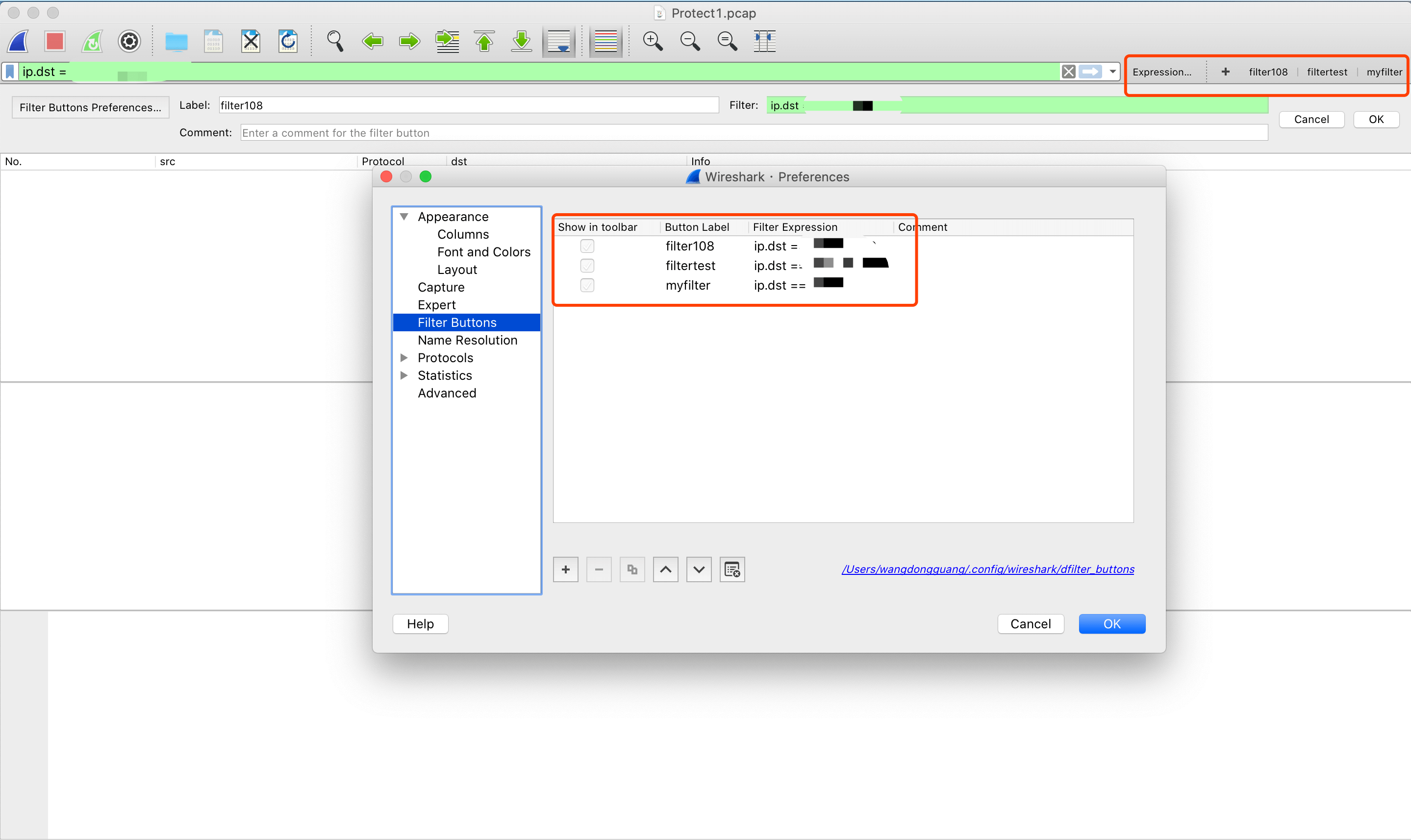Sort by the Button Label column header

[x=705, y=227]
